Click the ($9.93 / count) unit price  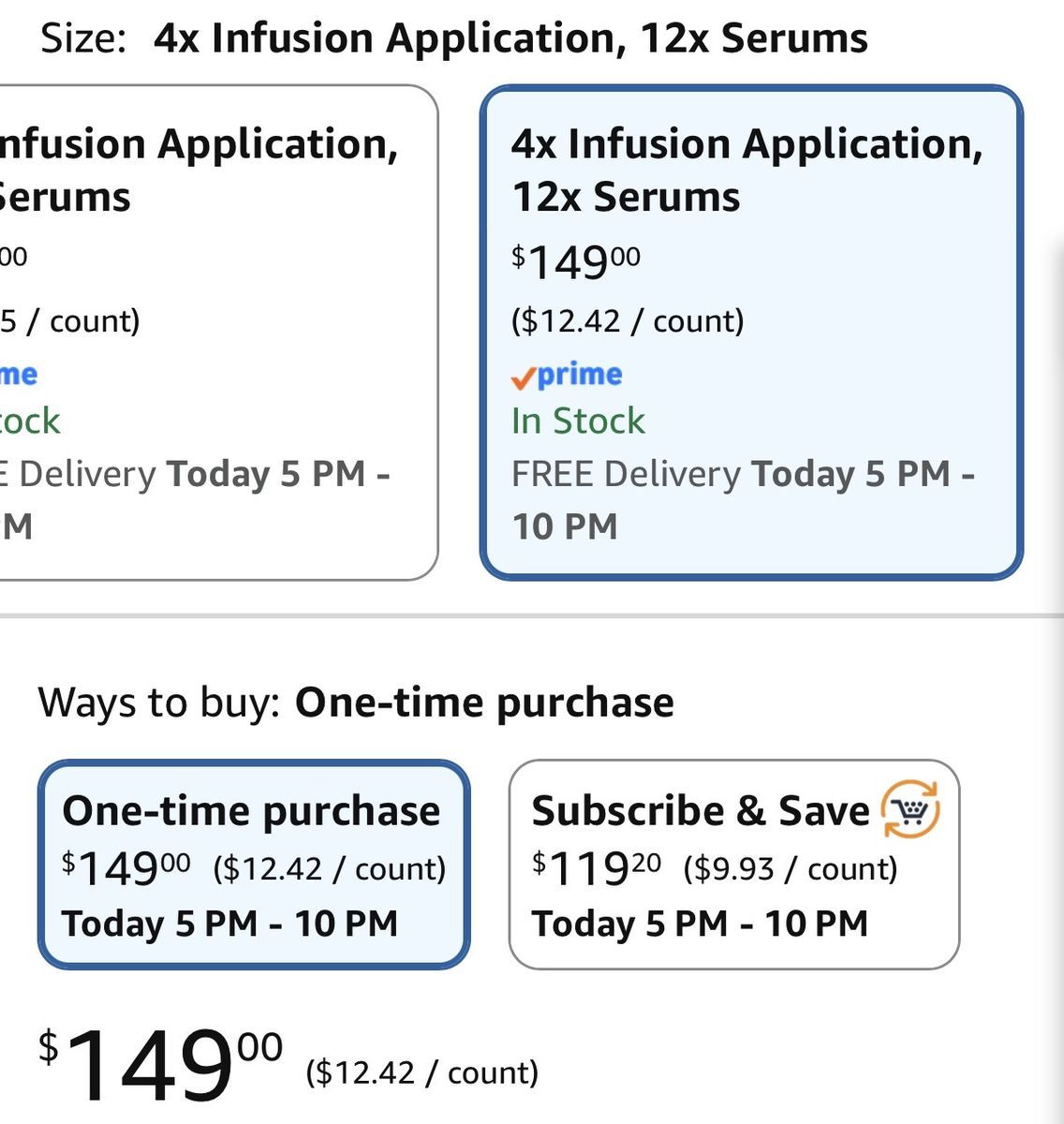(791, 869)
